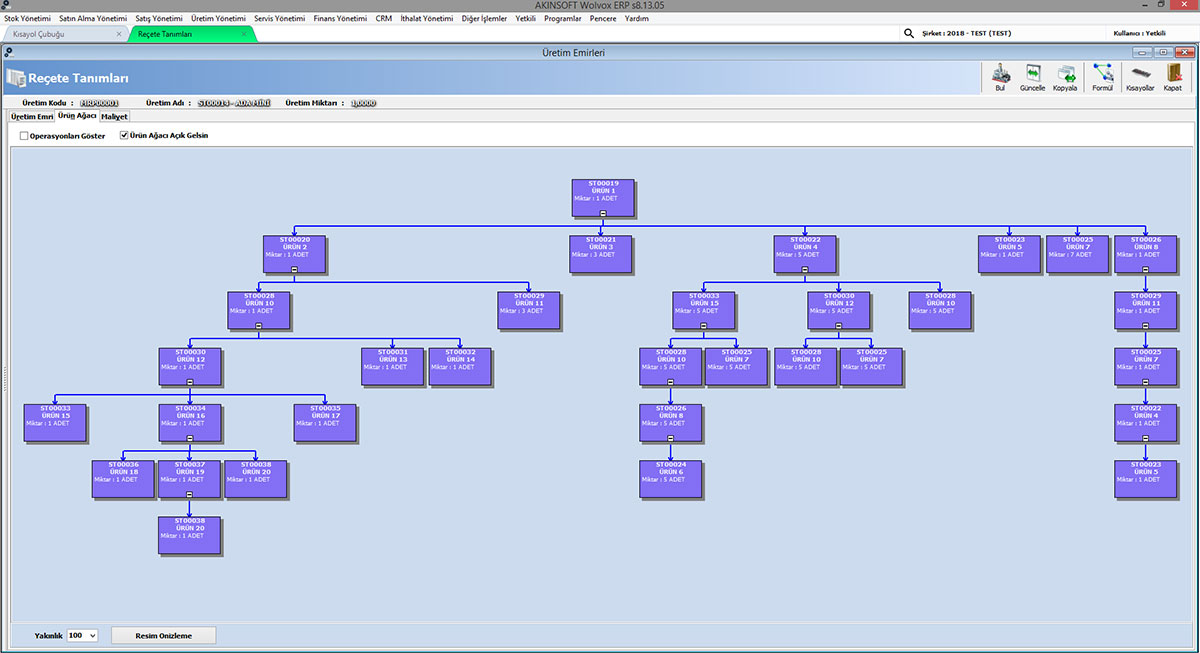The image size is (1200, 653).
Task: Click the small icon left of Üretim Emirleri bar
Action: tap(8, 50)
